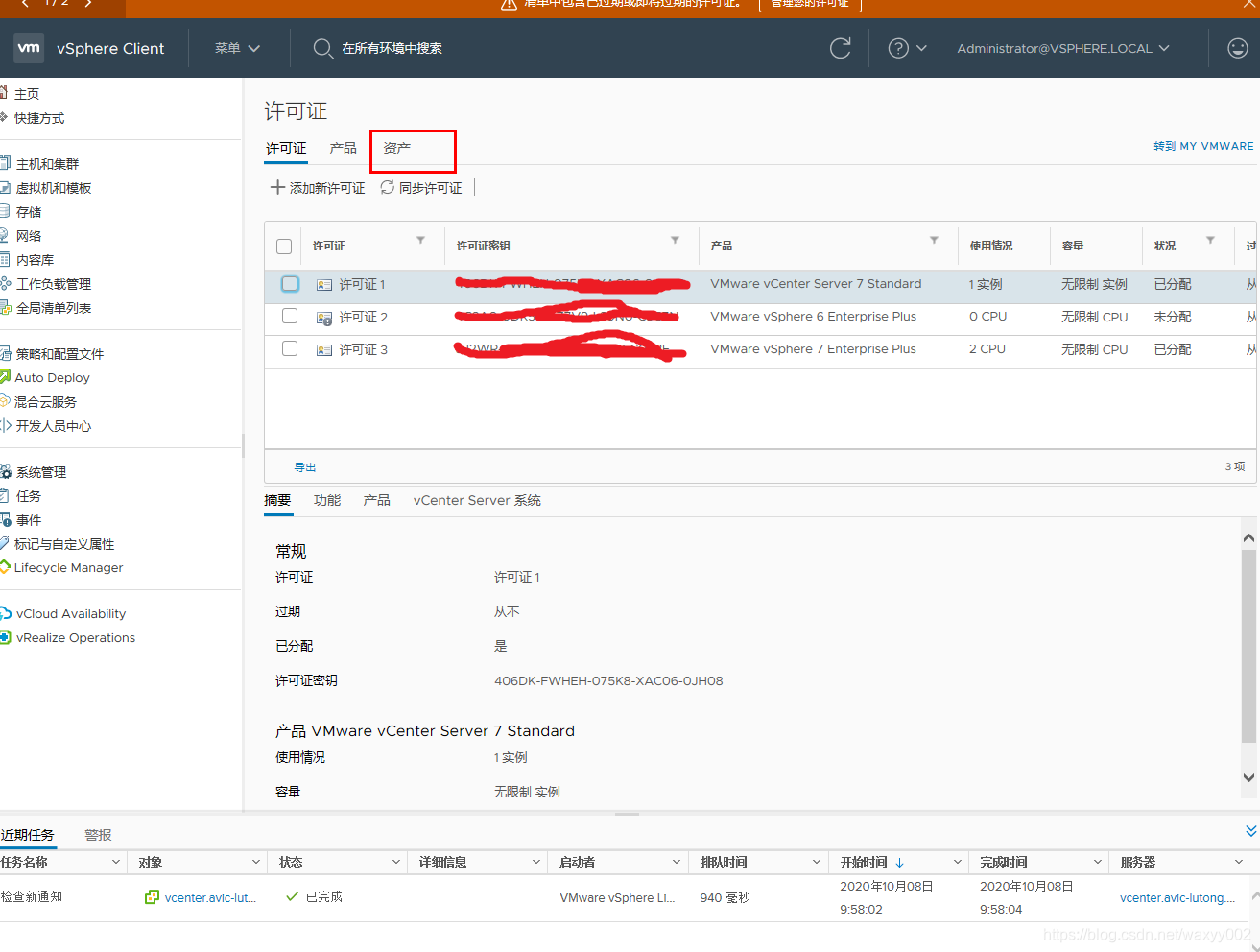Viewport: 1260px width, 952px height.
Task: Click the smiley feedback icon
Action: pyautogui.click(x=1238, y=48)
